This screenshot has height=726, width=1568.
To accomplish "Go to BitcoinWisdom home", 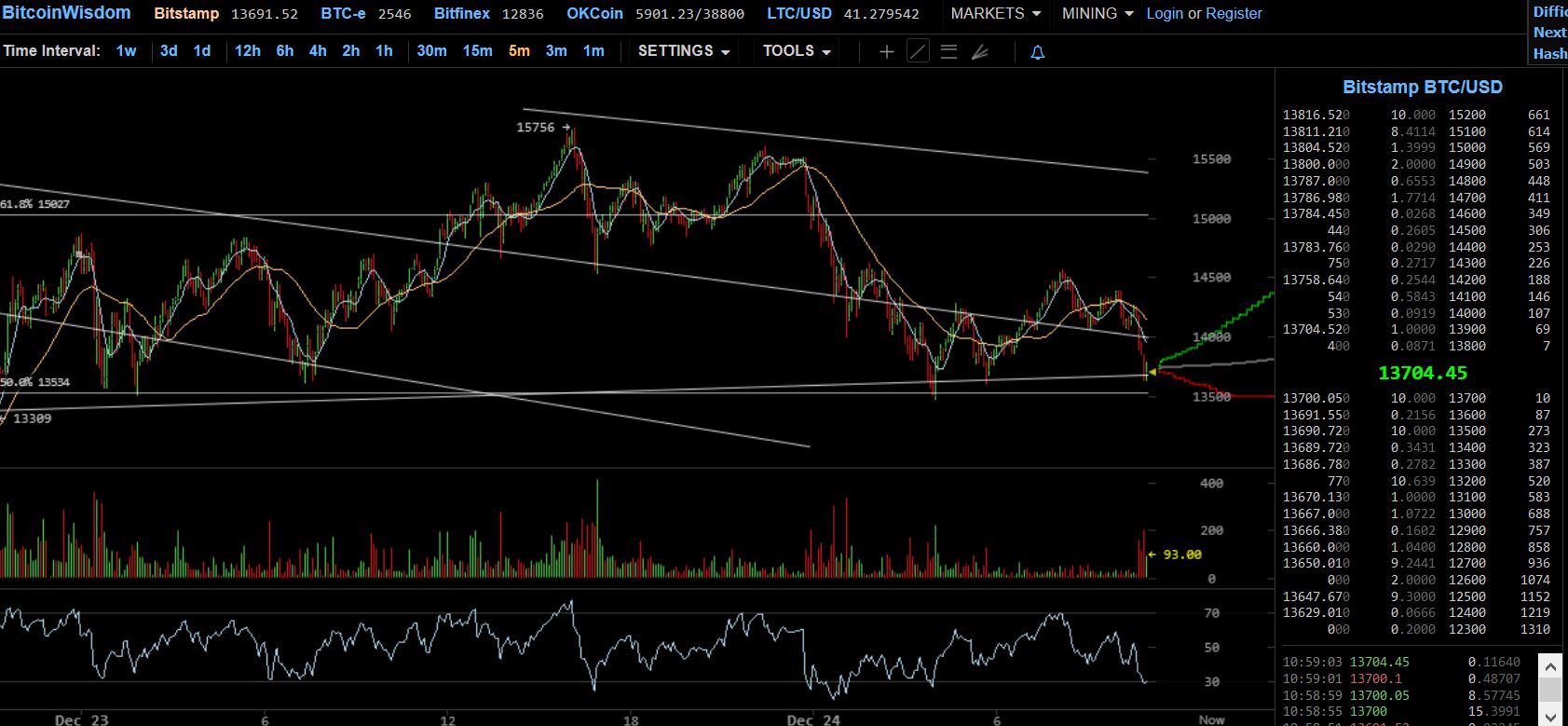I will 66,13.
